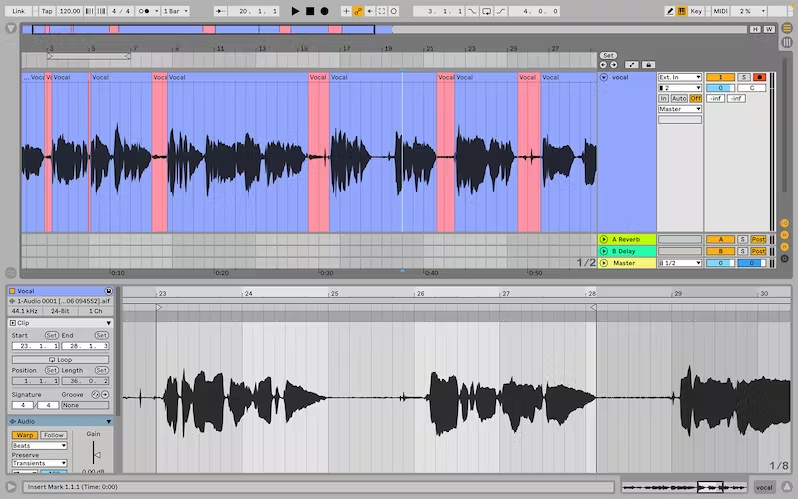Set vocal track monitoring to In
Screen dimensions: 798x499
tap(663, 98)
